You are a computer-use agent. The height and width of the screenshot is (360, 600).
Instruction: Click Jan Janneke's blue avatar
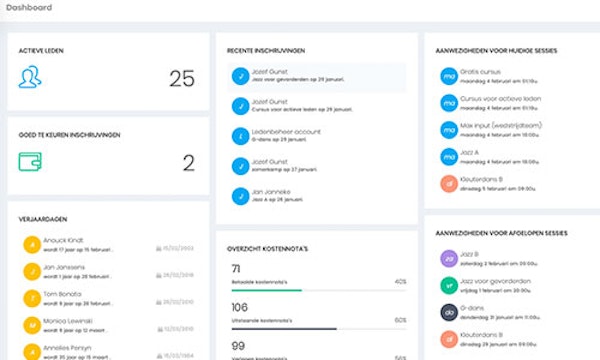(241, 196)
